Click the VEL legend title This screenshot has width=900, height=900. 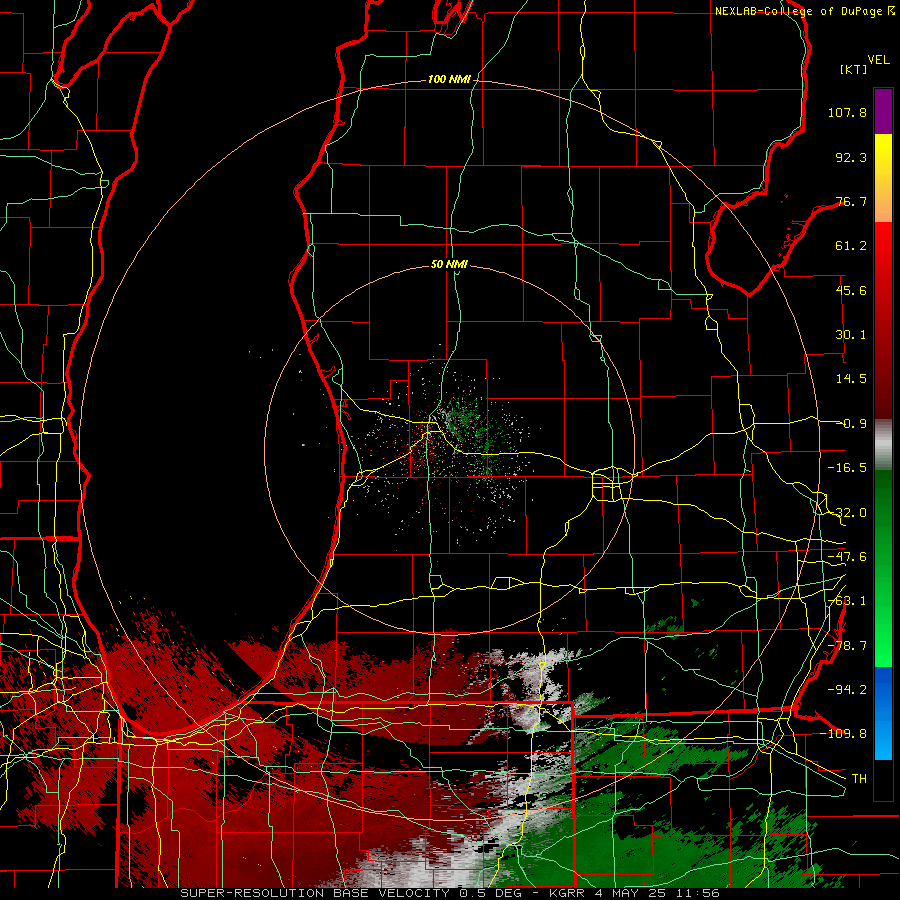879,60
